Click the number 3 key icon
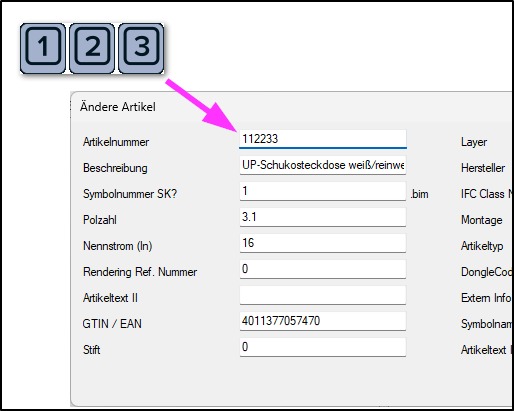The image size is (514, 411). tap(141, 48)
